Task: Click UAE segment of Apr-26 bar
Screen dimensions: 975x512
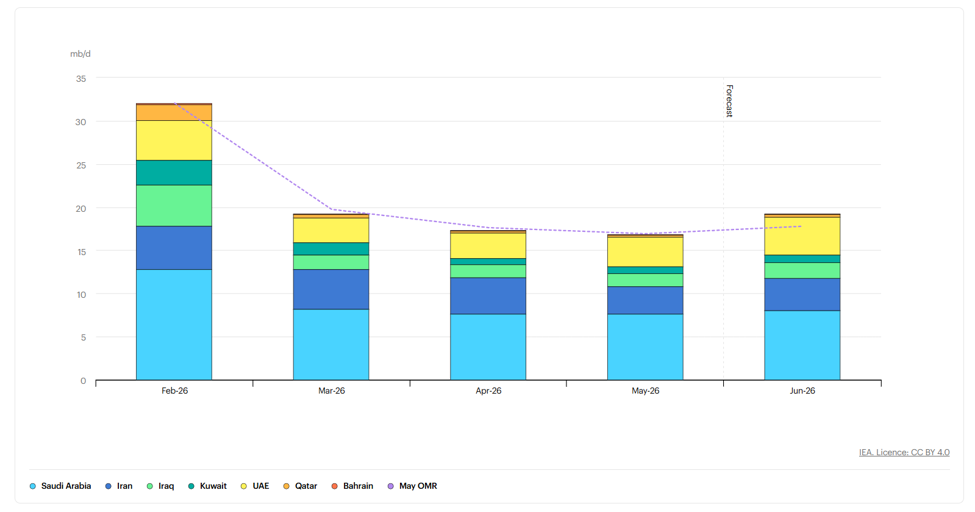Action: point(488,246)
